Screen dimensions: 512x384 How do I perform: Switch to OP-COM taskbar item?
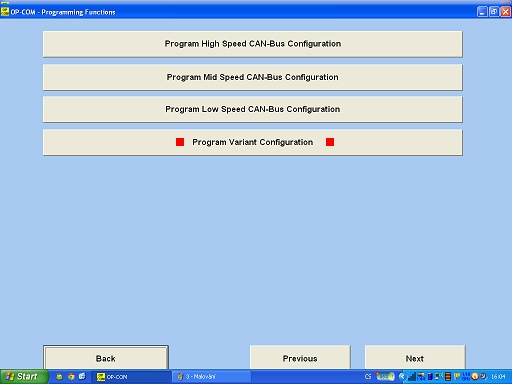(x=131, y=377)
